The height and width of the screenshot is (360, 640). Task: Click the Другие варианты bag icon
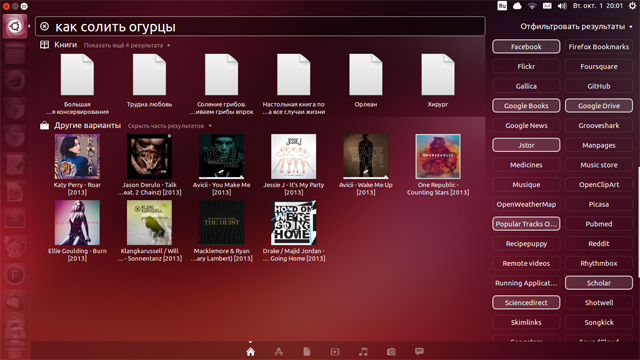(44, 125)
